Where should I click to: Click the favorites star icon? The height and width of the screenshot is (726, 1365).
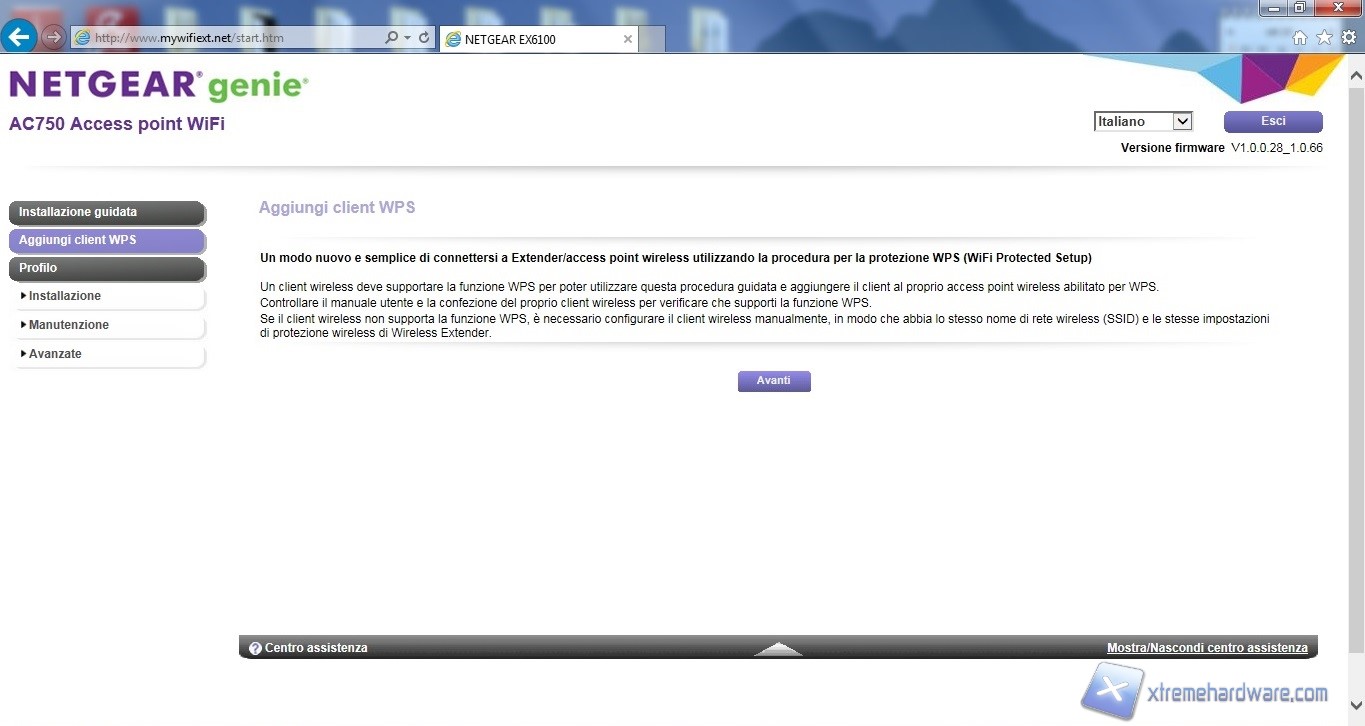point(1324,38)
